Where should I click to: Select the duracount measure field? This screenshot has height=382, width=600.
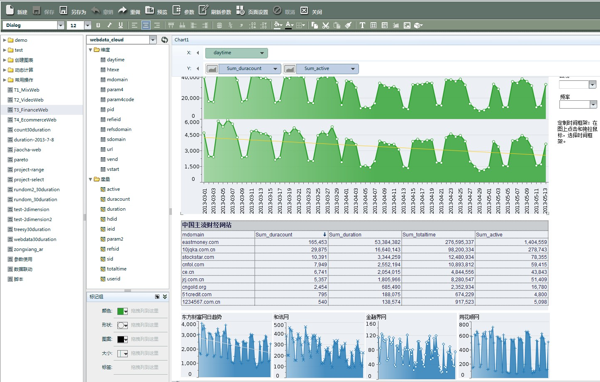(118, 199)
